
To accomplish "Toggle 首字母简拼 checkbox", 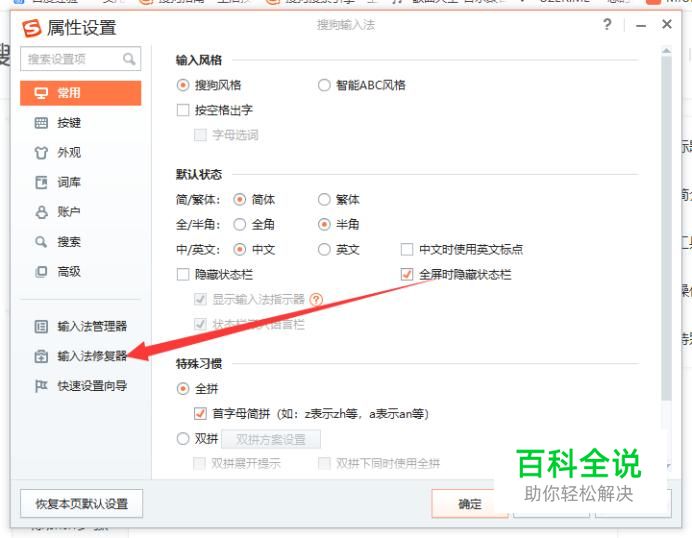I will tap(200, 414).
